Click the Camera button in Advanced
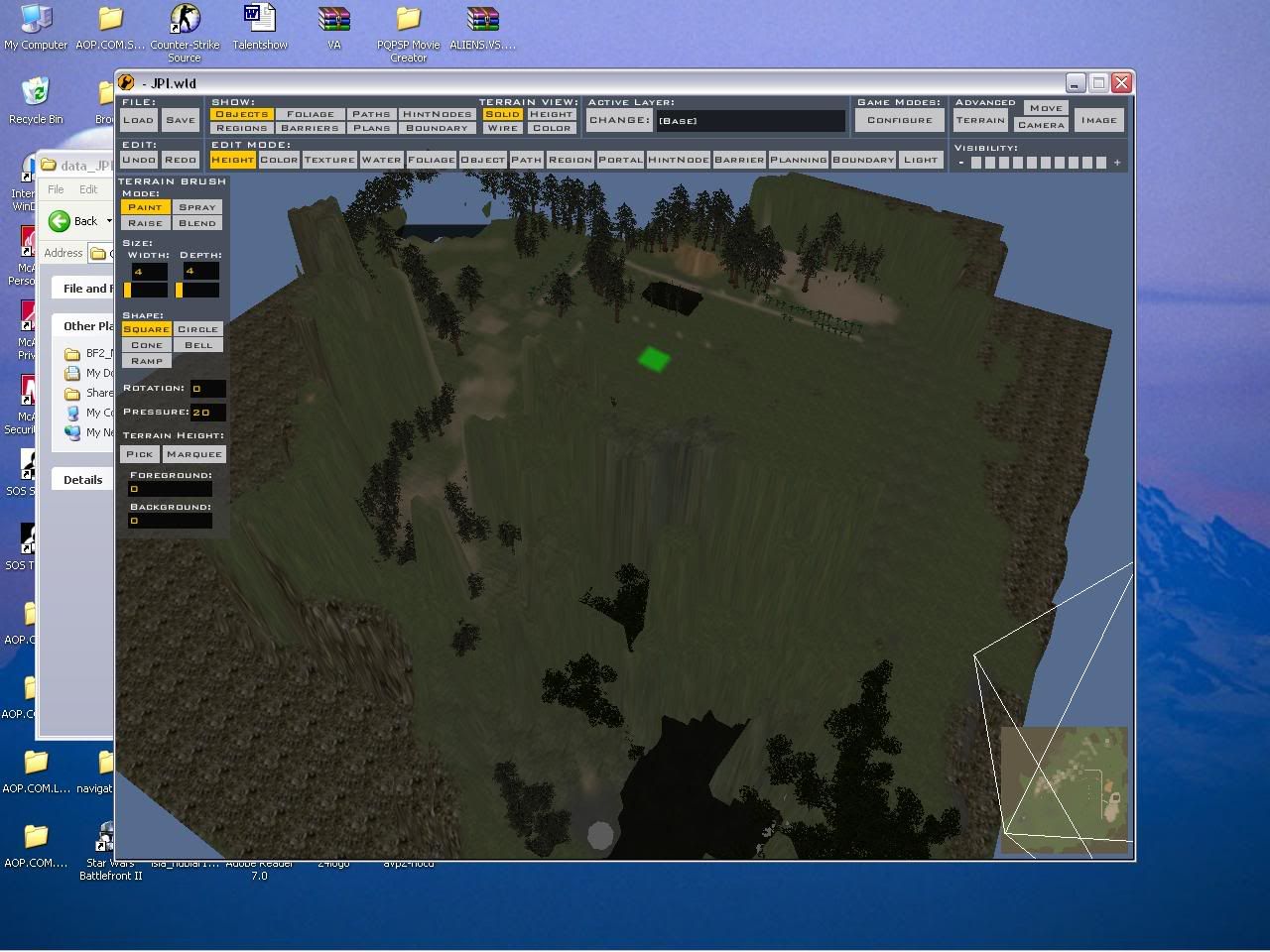The image size is (1270, 952). coord(1041,125)
